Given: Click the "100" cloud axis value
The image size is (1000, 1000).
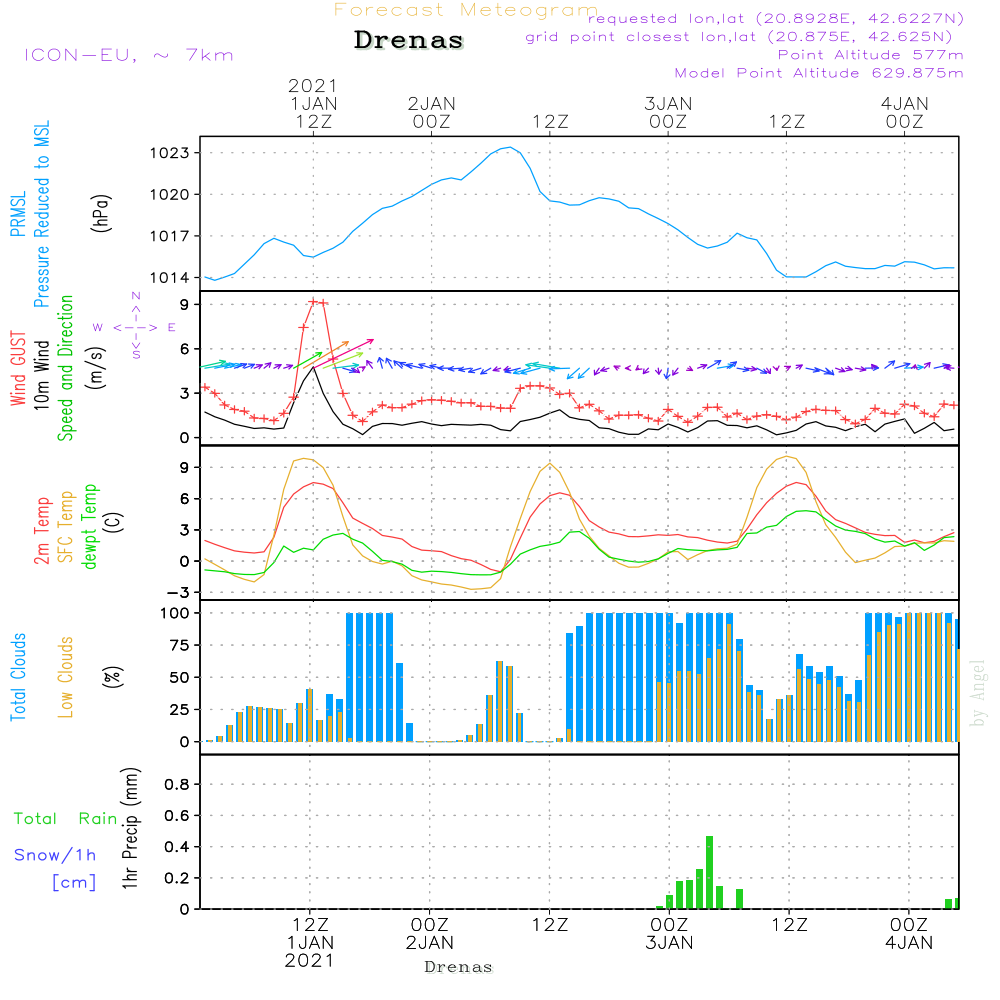Looking at the screenshot, I should 175,614.
